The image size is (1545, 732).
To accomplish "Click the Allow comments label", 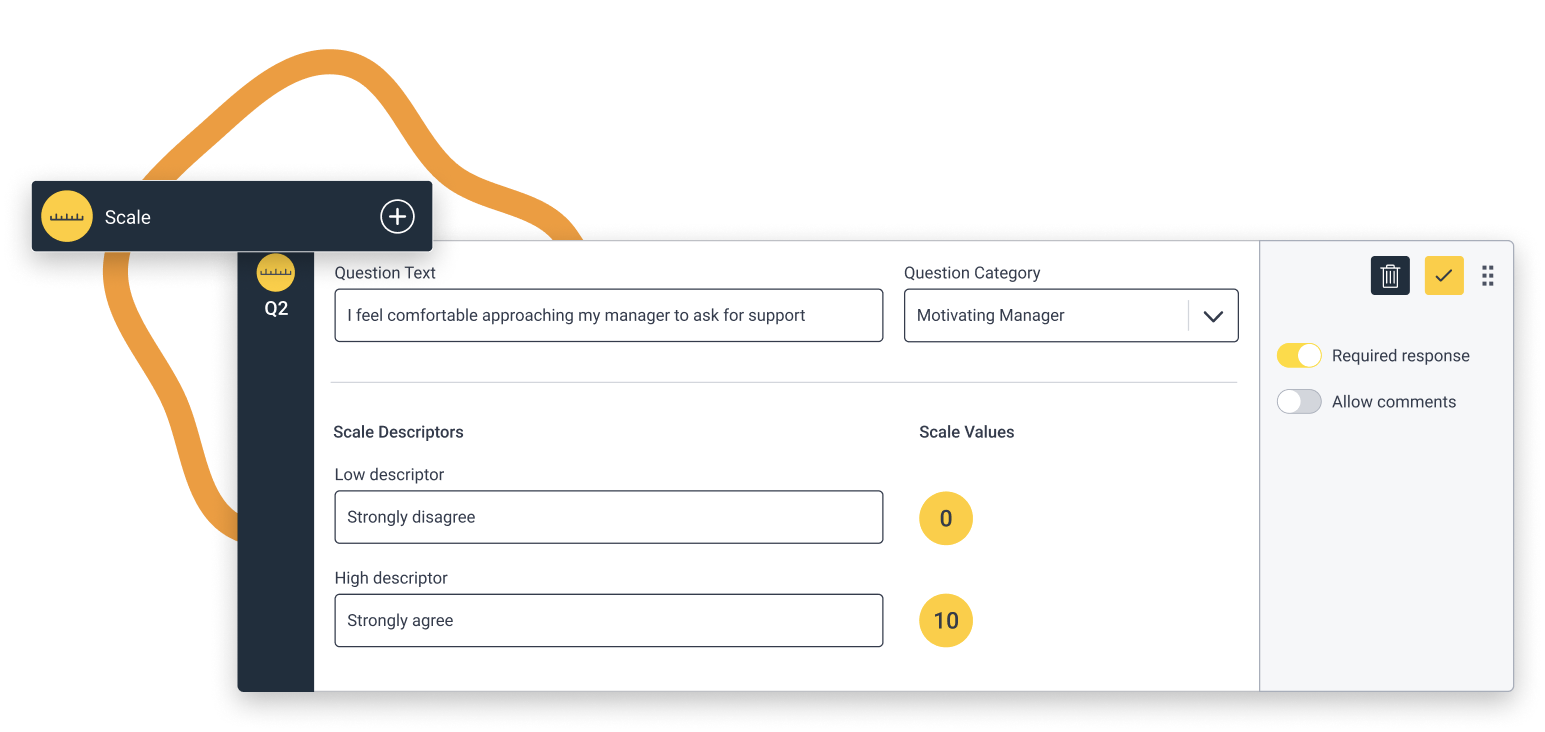I will 1393,401.
